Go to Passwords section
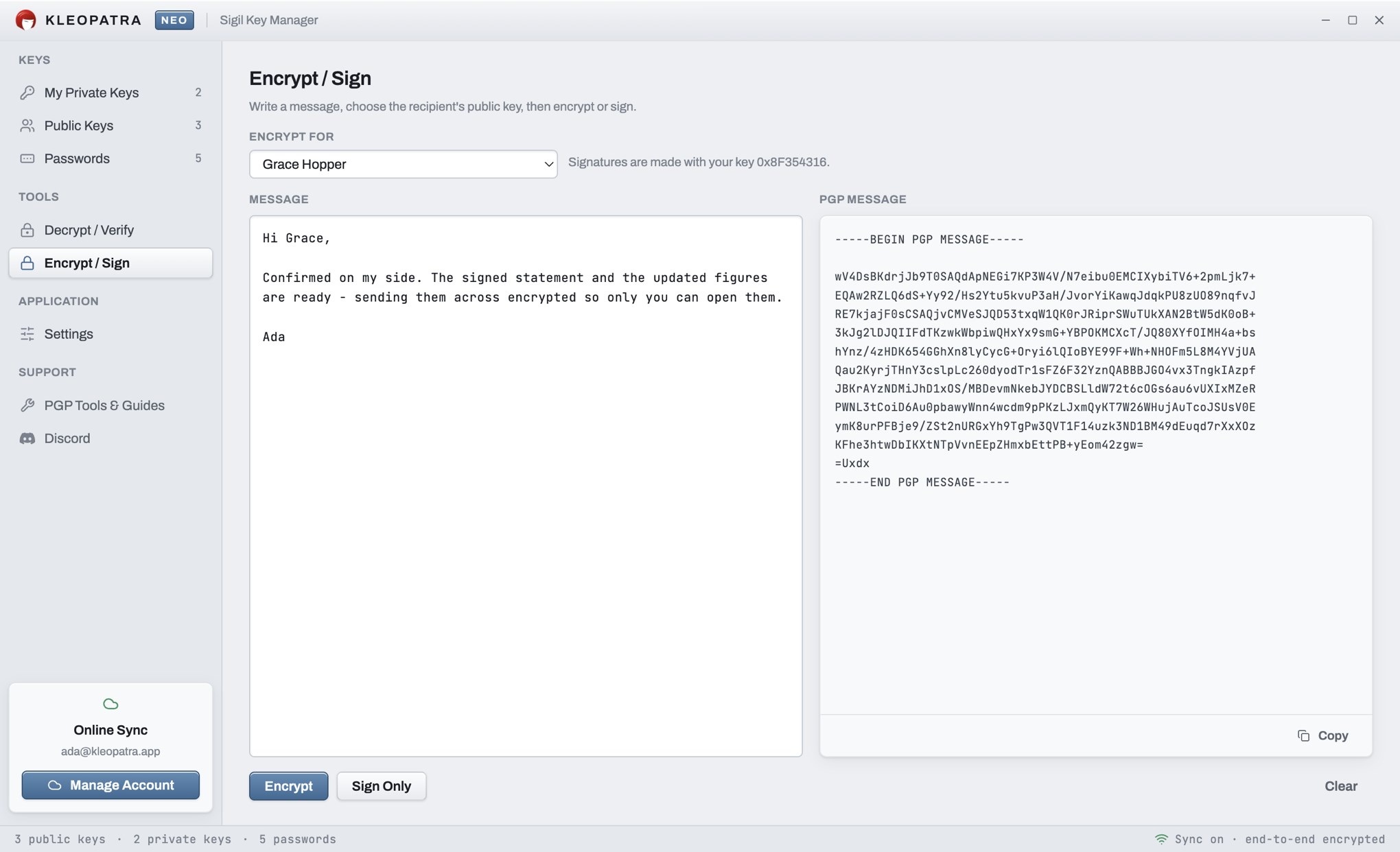The width and height of the screenshot is (1400, 852). pyautogui.click(x=110, y=158)
